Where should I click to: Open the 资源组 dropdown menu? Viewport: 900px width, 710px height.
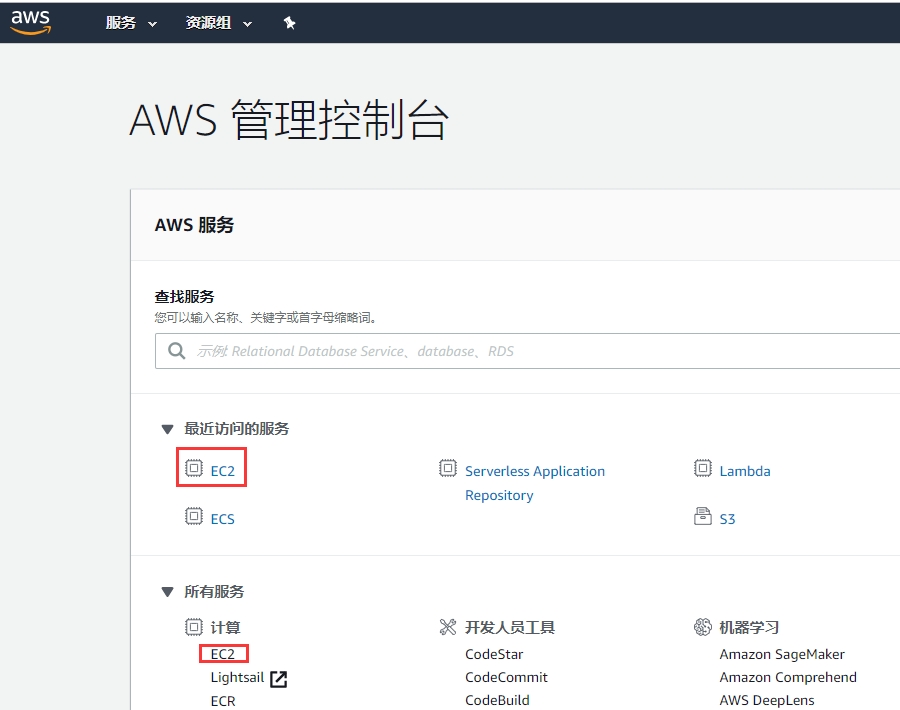point(218,23)
